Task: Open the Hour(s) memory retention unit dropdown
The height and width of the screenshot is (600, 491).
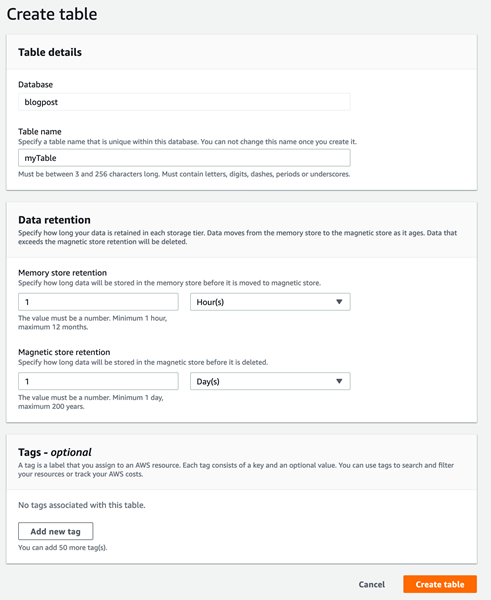Action: click(x=270, y=302)
